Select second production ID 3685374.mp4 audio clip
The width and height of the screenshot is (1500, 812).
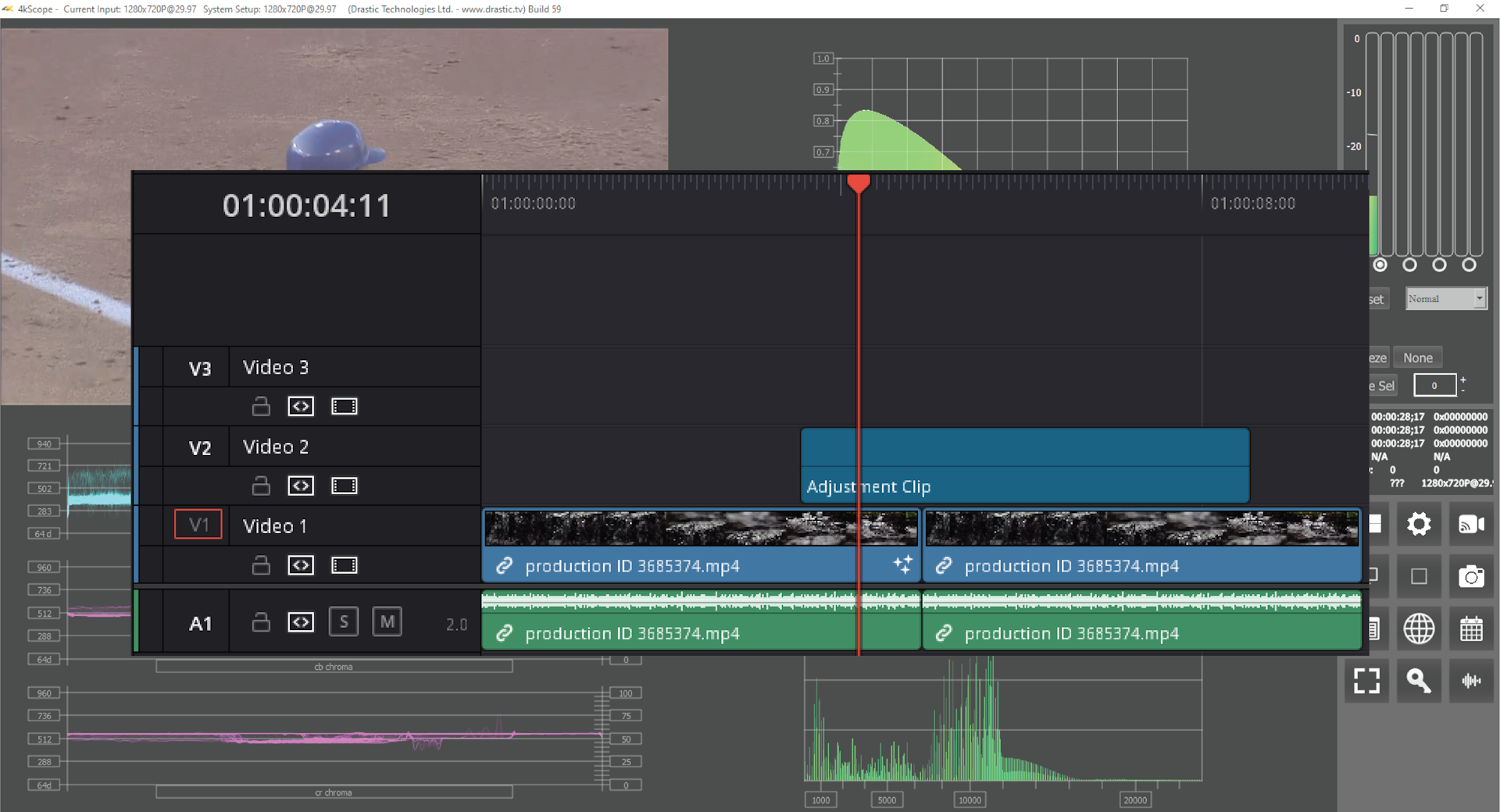click(x=1142, y=621)
